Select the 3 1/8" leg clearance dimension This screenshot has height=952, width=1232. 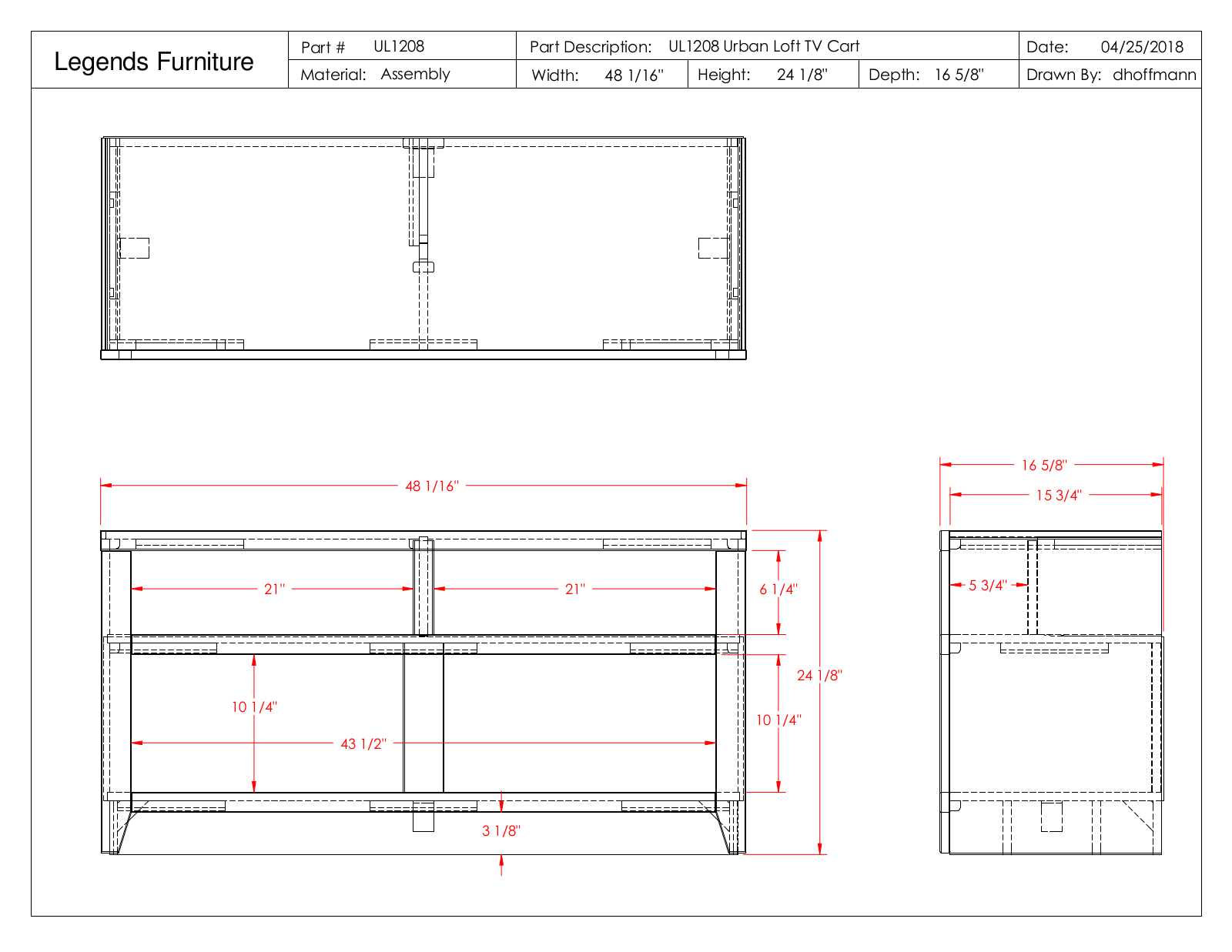(x=501, y=830)
